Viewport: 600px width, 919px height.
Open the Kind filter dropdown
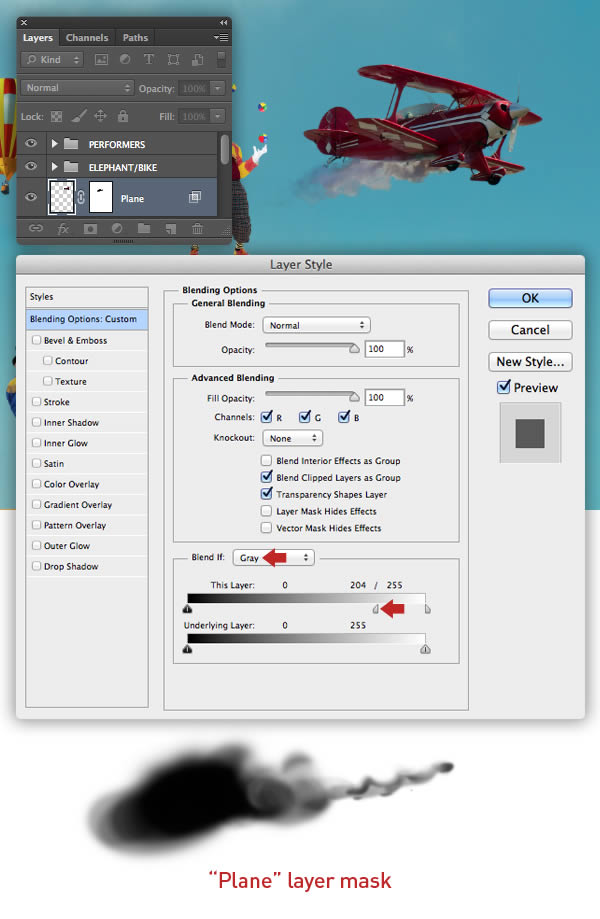tap(52, 60)
